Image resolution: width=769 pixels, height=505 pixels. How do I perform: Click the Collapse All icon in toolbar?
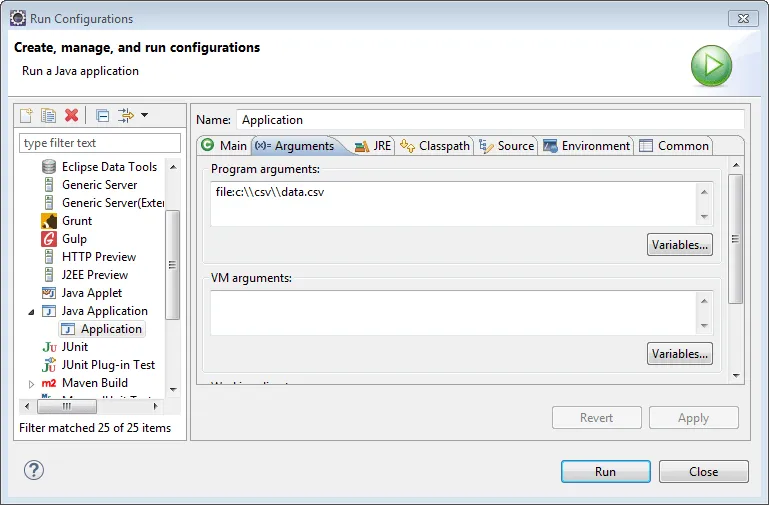(x=103, y=116)
